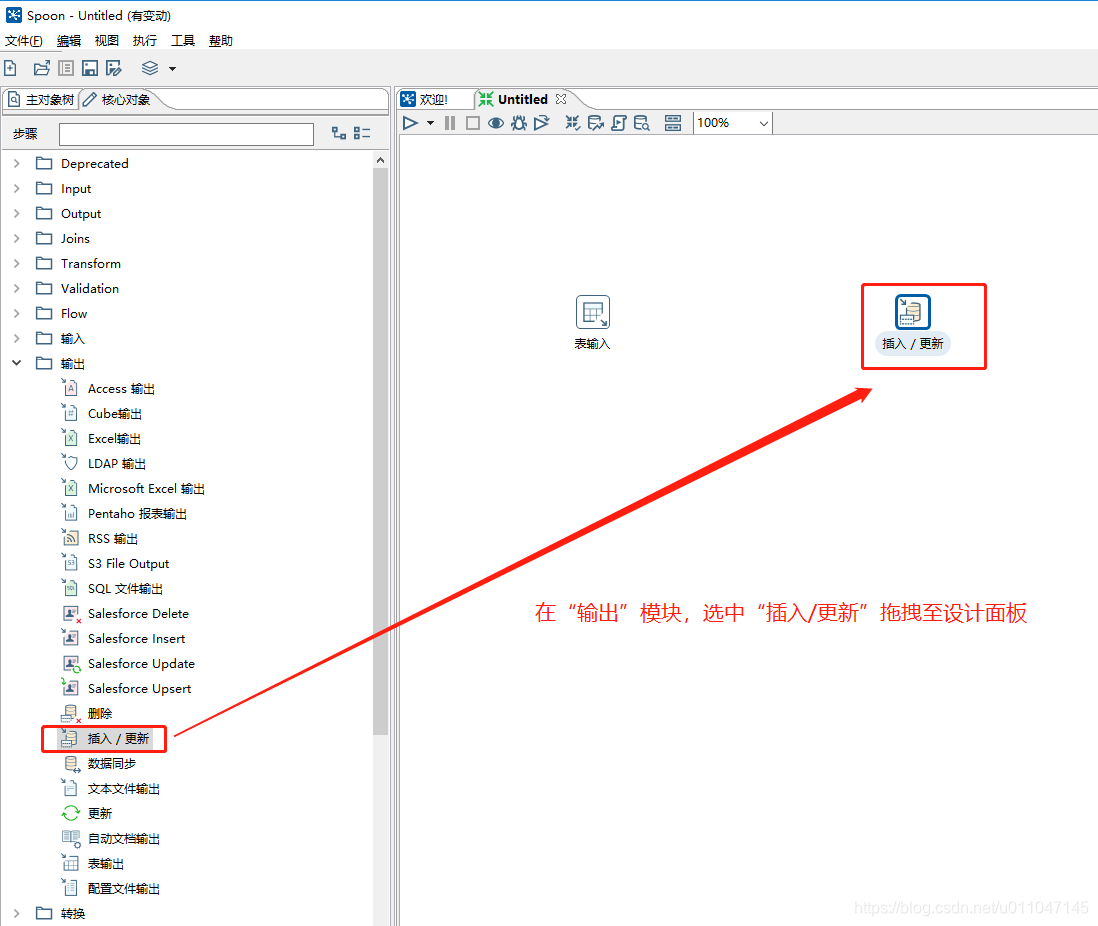The image size is (1098, 926).
Task: Select the Pentaho 报表输出 step
Action: point(137,513)
